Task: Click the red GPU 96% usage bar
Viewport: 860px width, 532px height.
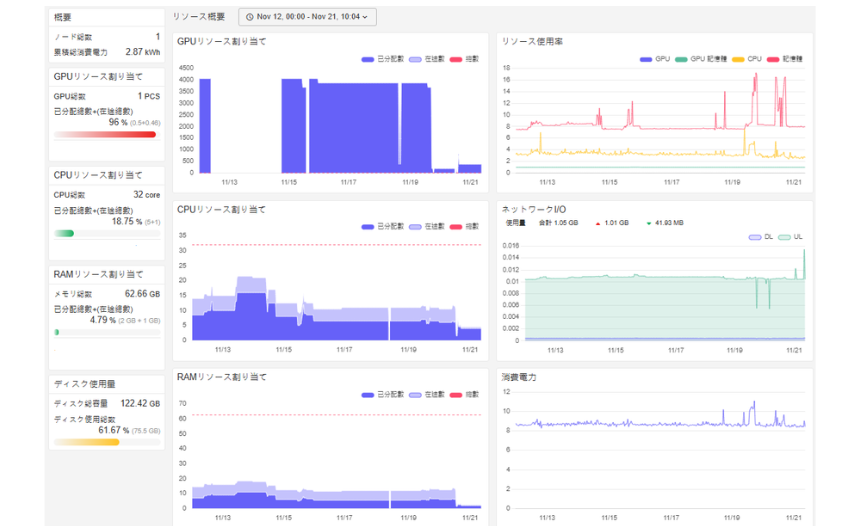Action: (105, 134)
